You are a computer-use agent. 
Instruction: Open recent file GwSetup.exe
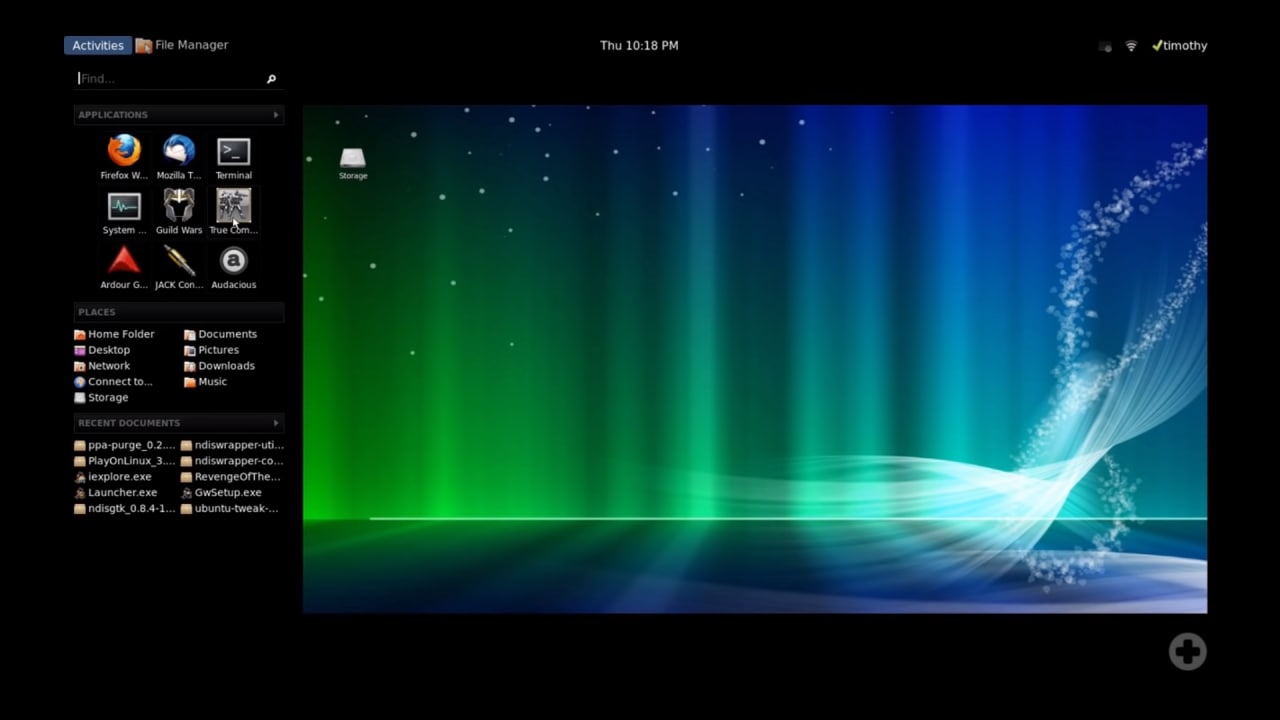pos(221,493)
